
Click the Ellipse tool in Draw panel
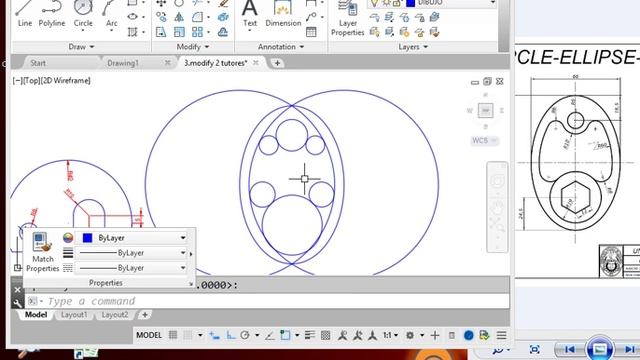click(132, 17)
